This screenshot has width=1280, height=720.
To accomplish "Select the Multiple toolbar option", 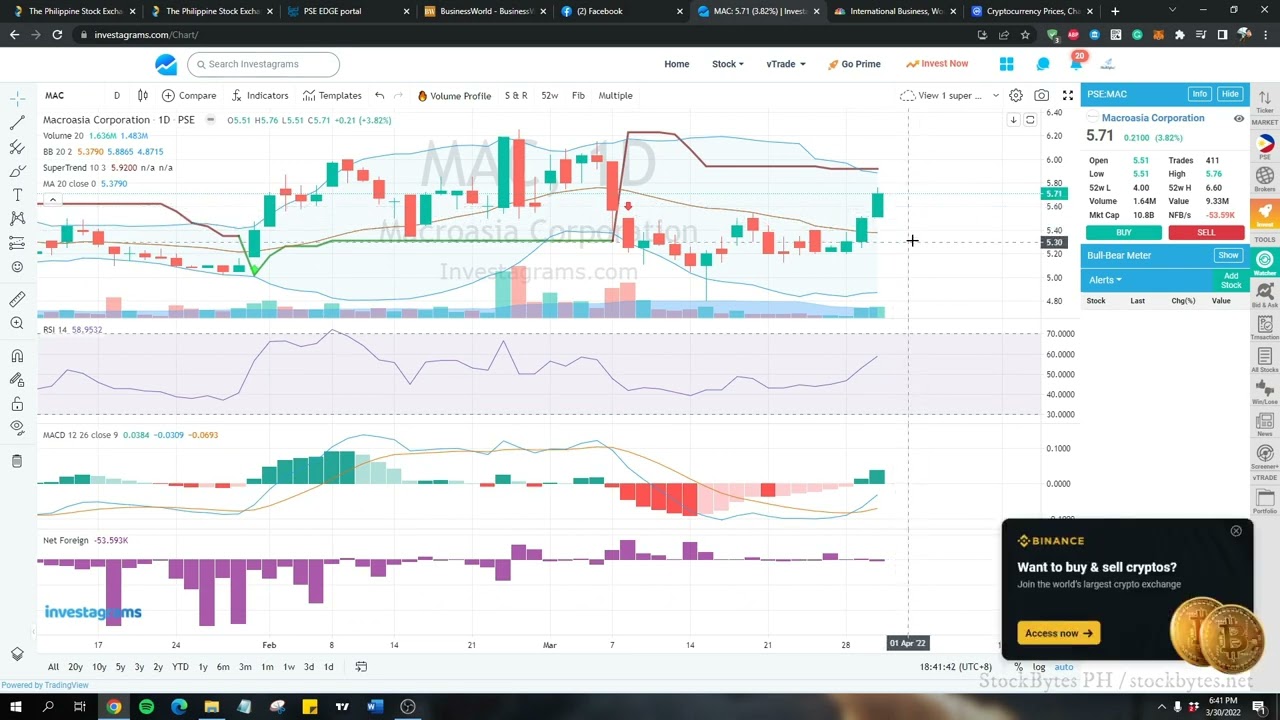I will 615,95.
